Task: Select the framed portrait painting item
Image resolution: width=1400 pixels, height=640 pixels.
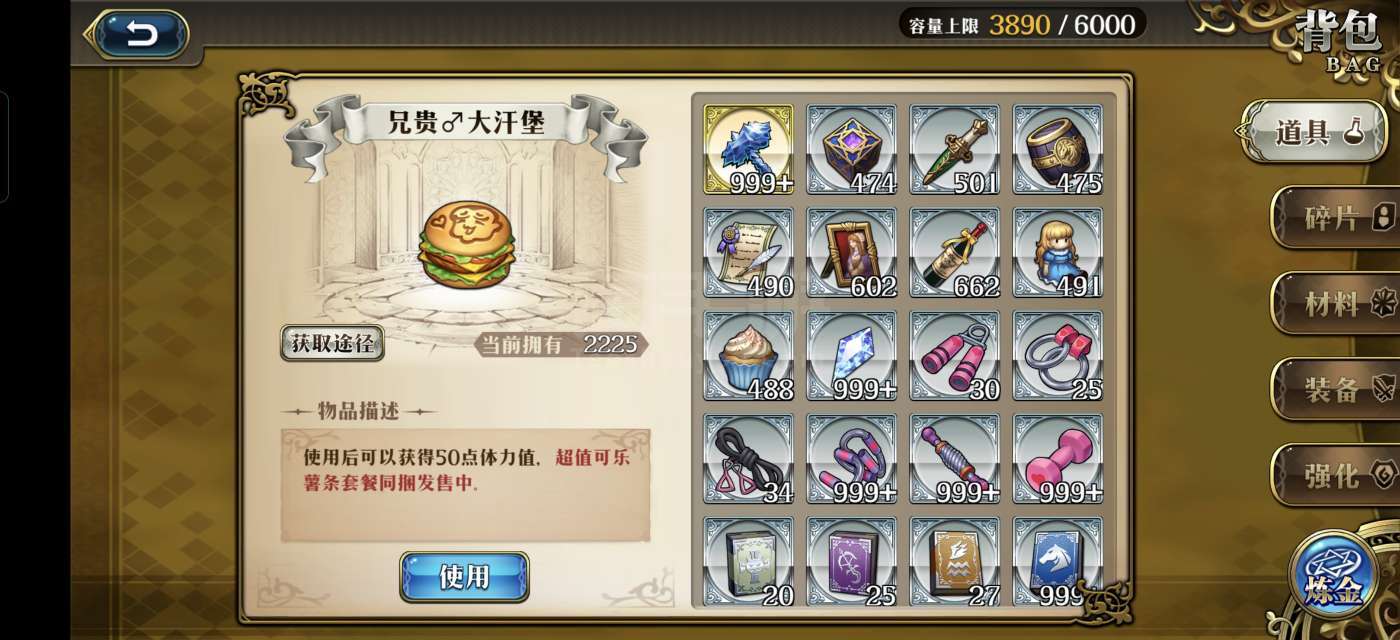Action: (x=852, y=252)
